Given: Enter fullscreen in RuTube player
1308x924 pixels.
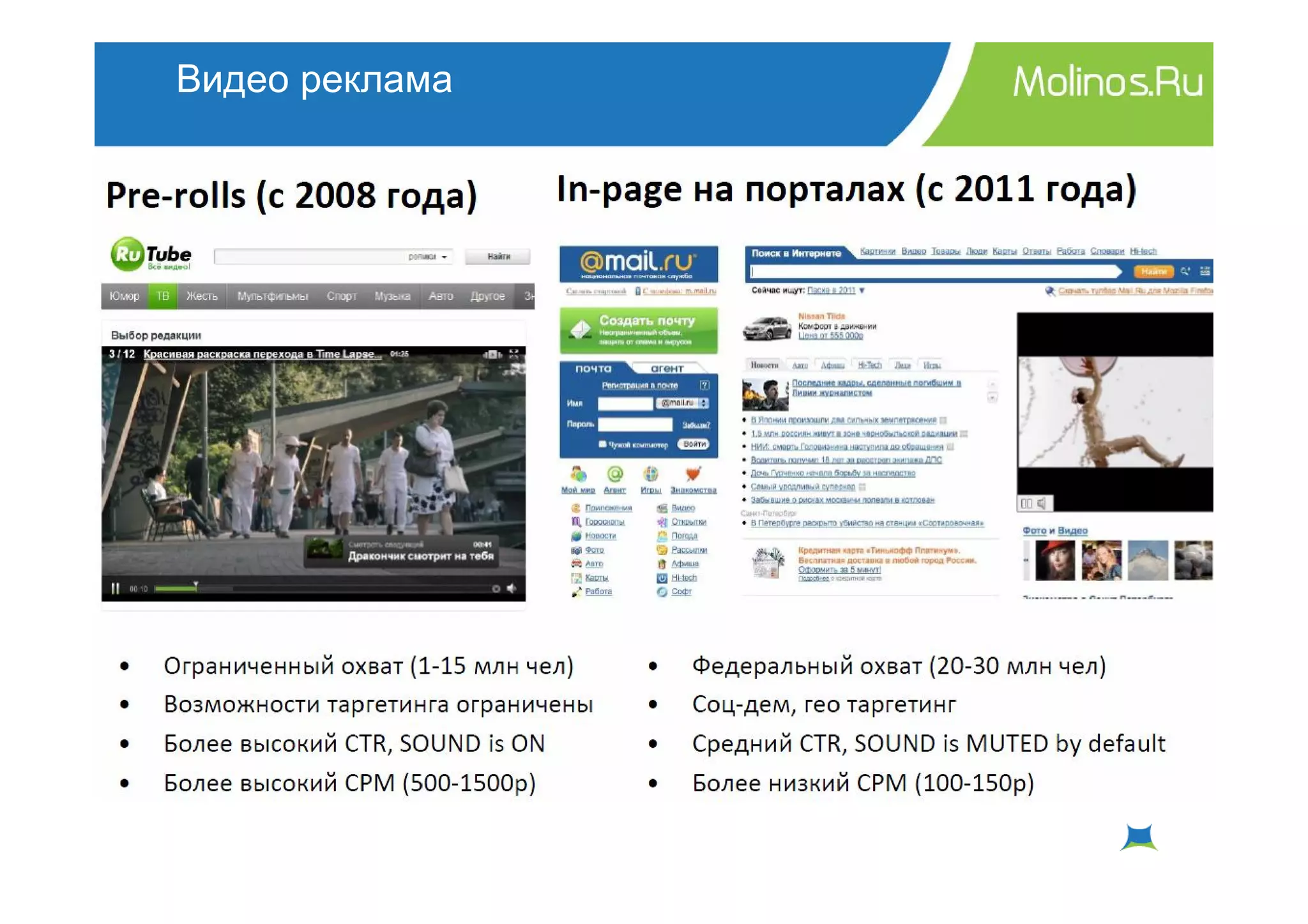Looking at the screenshot, I should pos(514,354).
